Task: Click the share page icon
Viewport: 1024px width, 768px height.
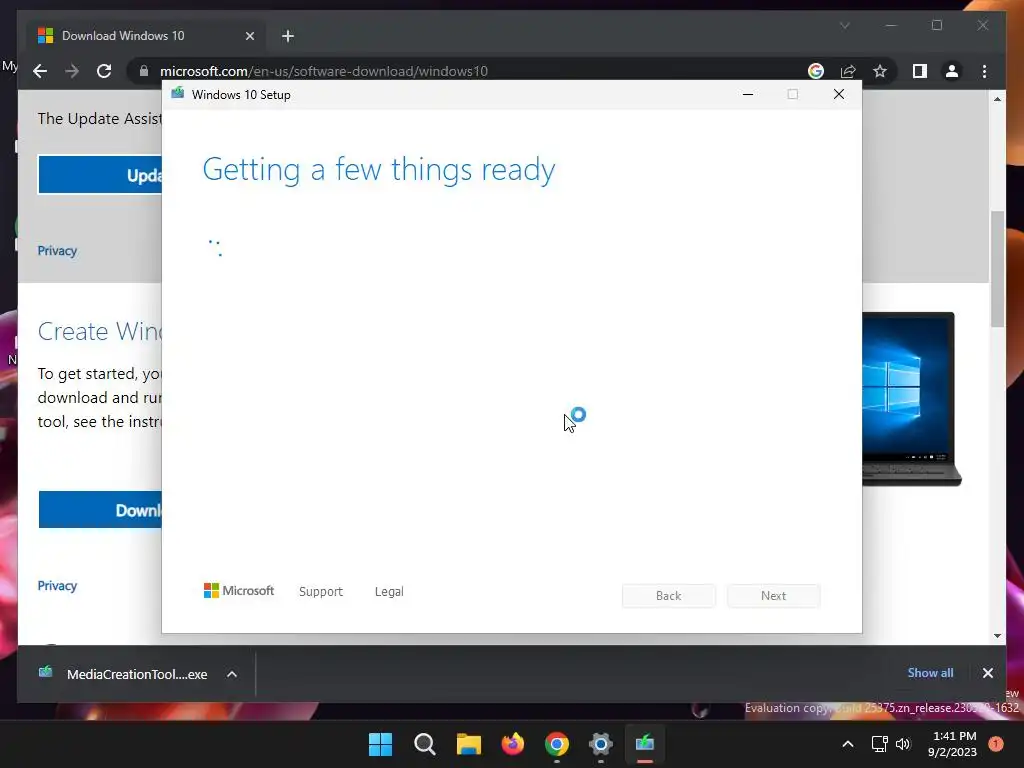Action: pos(848,71)
